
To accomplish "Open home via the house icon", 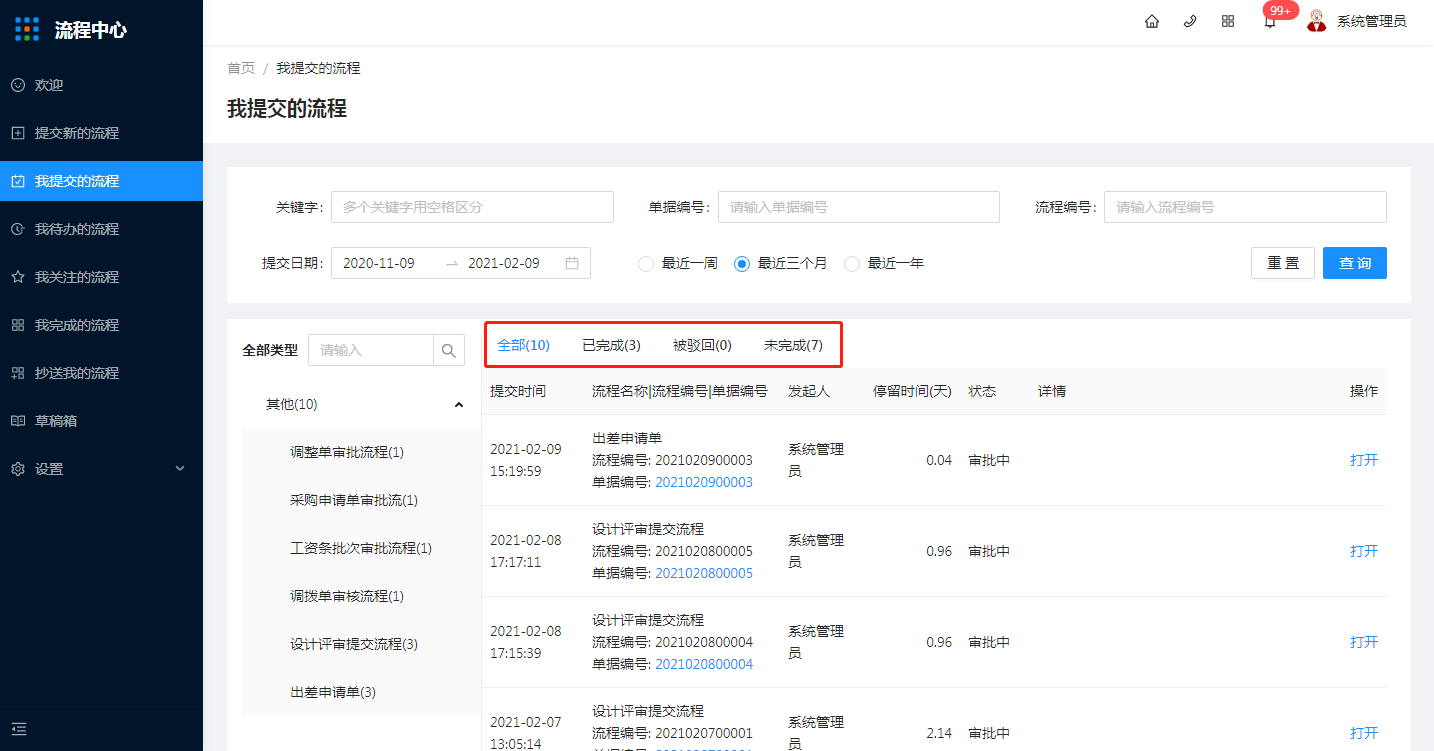I will (1152, 21).
